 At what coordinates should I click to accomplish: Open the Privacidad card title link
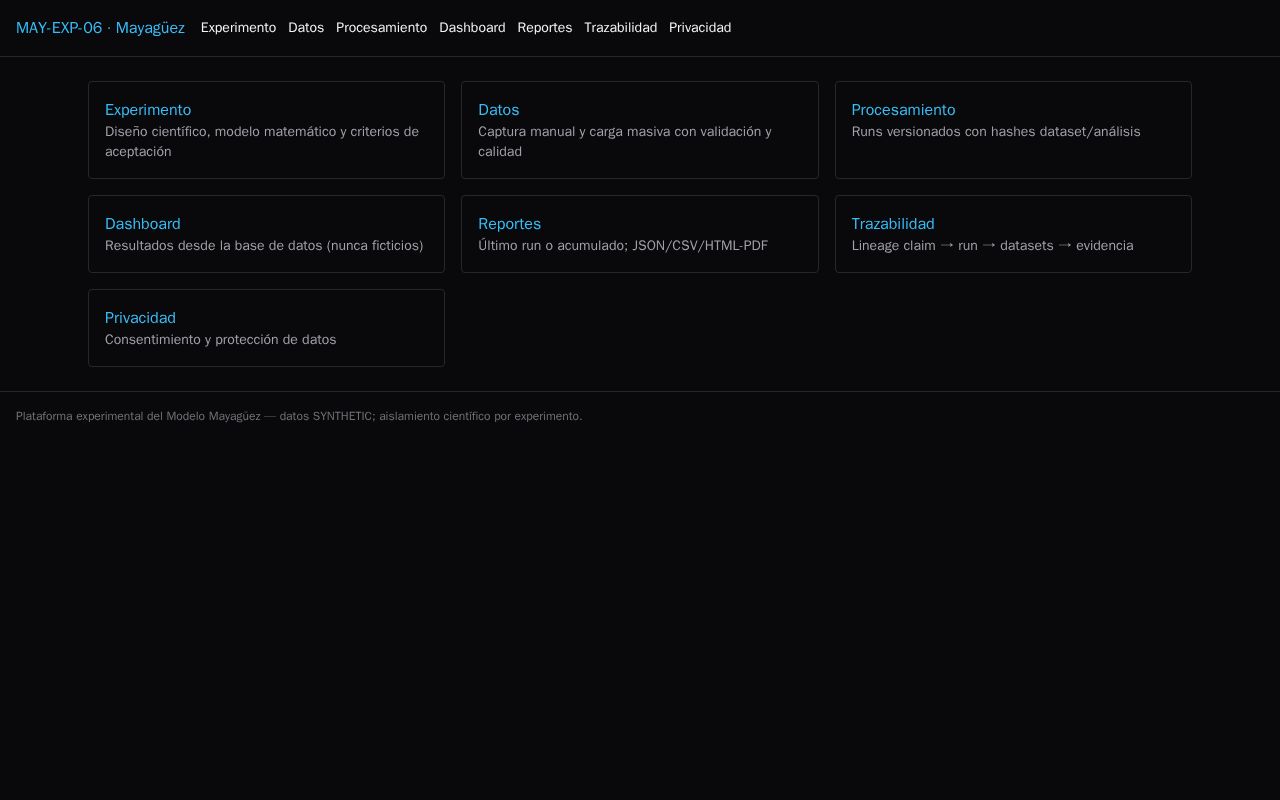(140, 318)
